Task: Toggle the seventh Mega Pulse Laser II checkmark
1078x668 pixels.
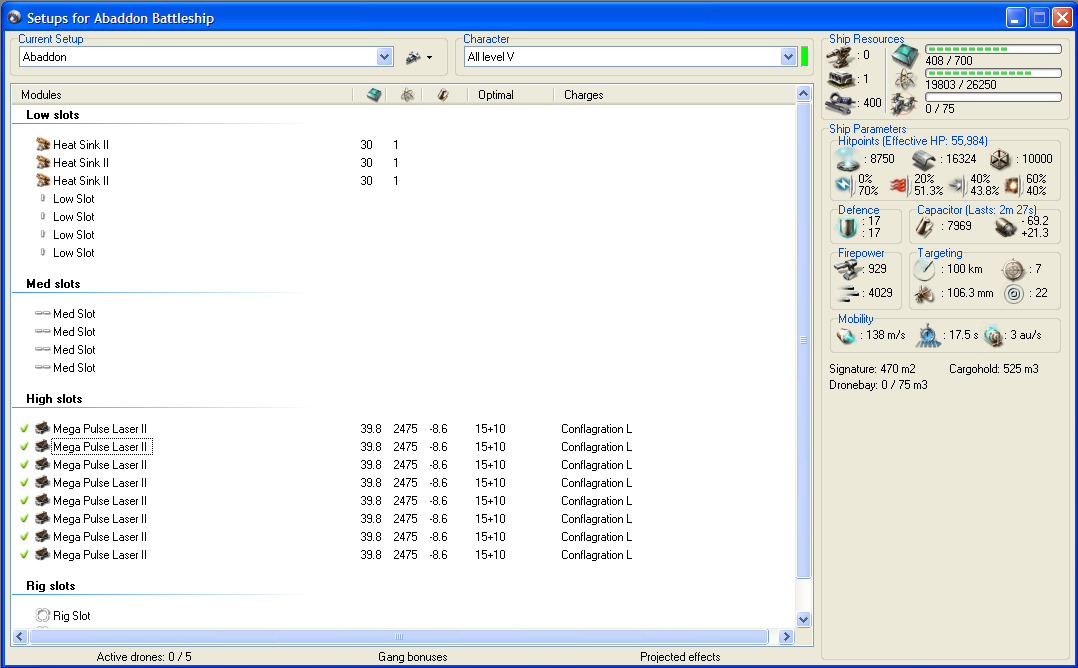Action: [x=24, y=537]
